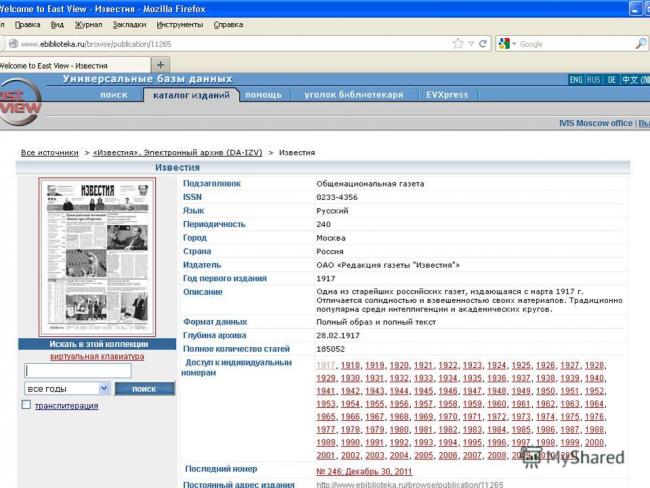Image resolution: width=650 pixels, height=488 pixels.
Task: Reload page using the refresh icon
Action: click(x=483, y=44)
